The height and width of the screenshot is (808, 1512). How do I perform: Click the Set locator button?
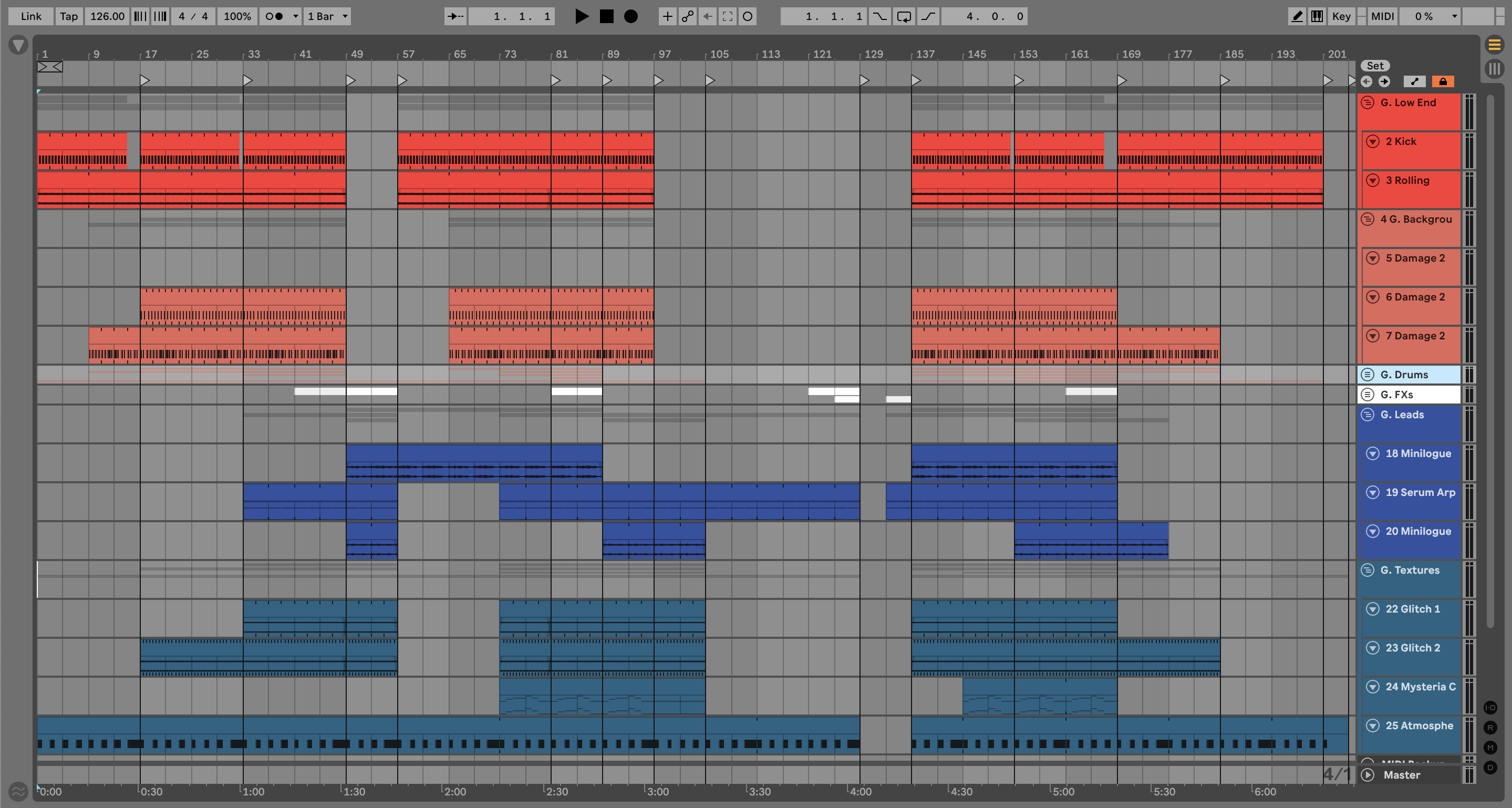pyautogui.click(x=1375, y=66)
